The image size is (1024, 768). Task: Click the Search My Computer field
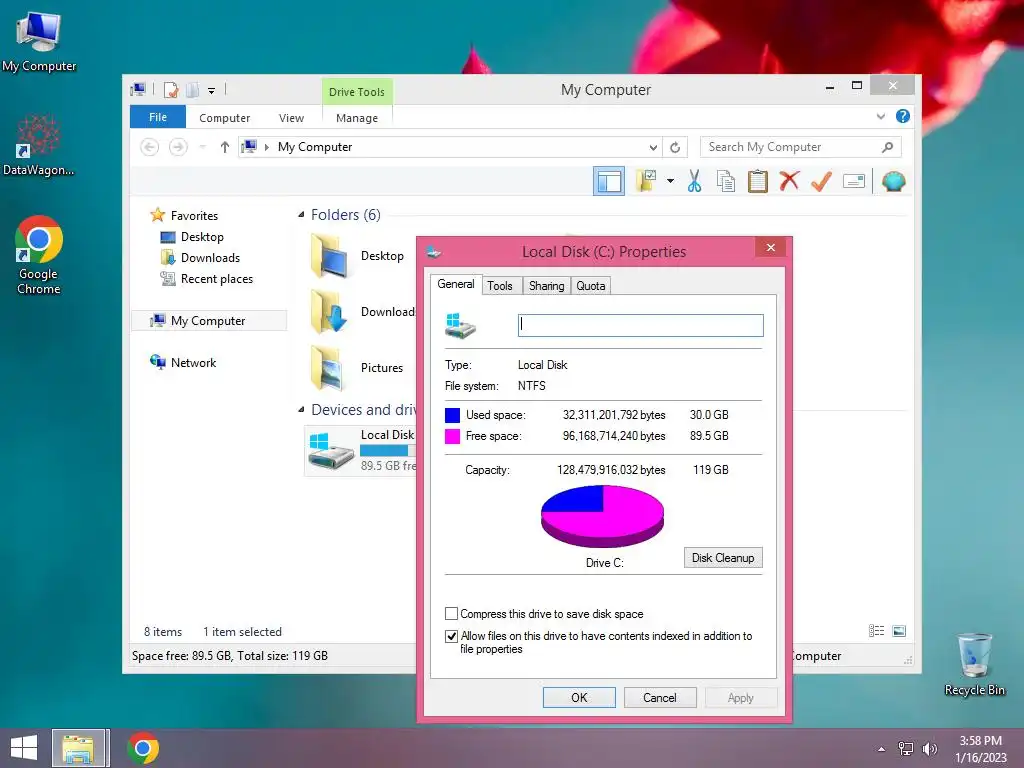tap(800, 147)
